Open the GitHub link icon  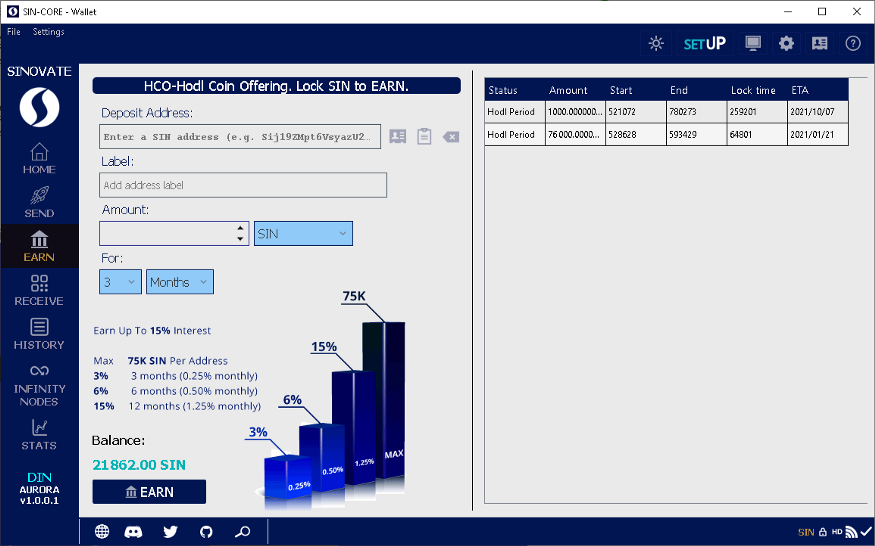pyautogui.click(x=206, y=531)
